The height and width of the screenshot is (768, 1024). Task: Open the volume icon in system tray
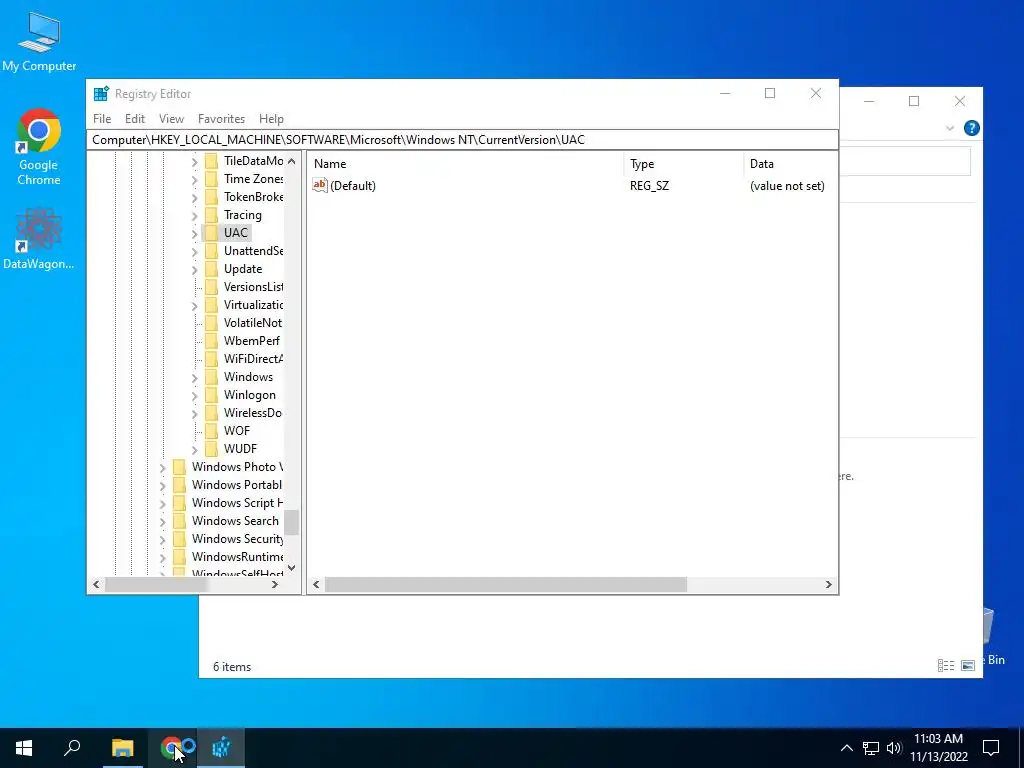tap(894, 748)
